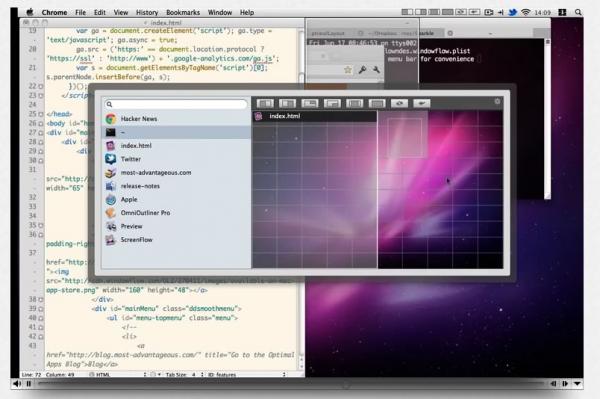
Task: Select the Twitter entry in the window list
Action: (176, 159)
